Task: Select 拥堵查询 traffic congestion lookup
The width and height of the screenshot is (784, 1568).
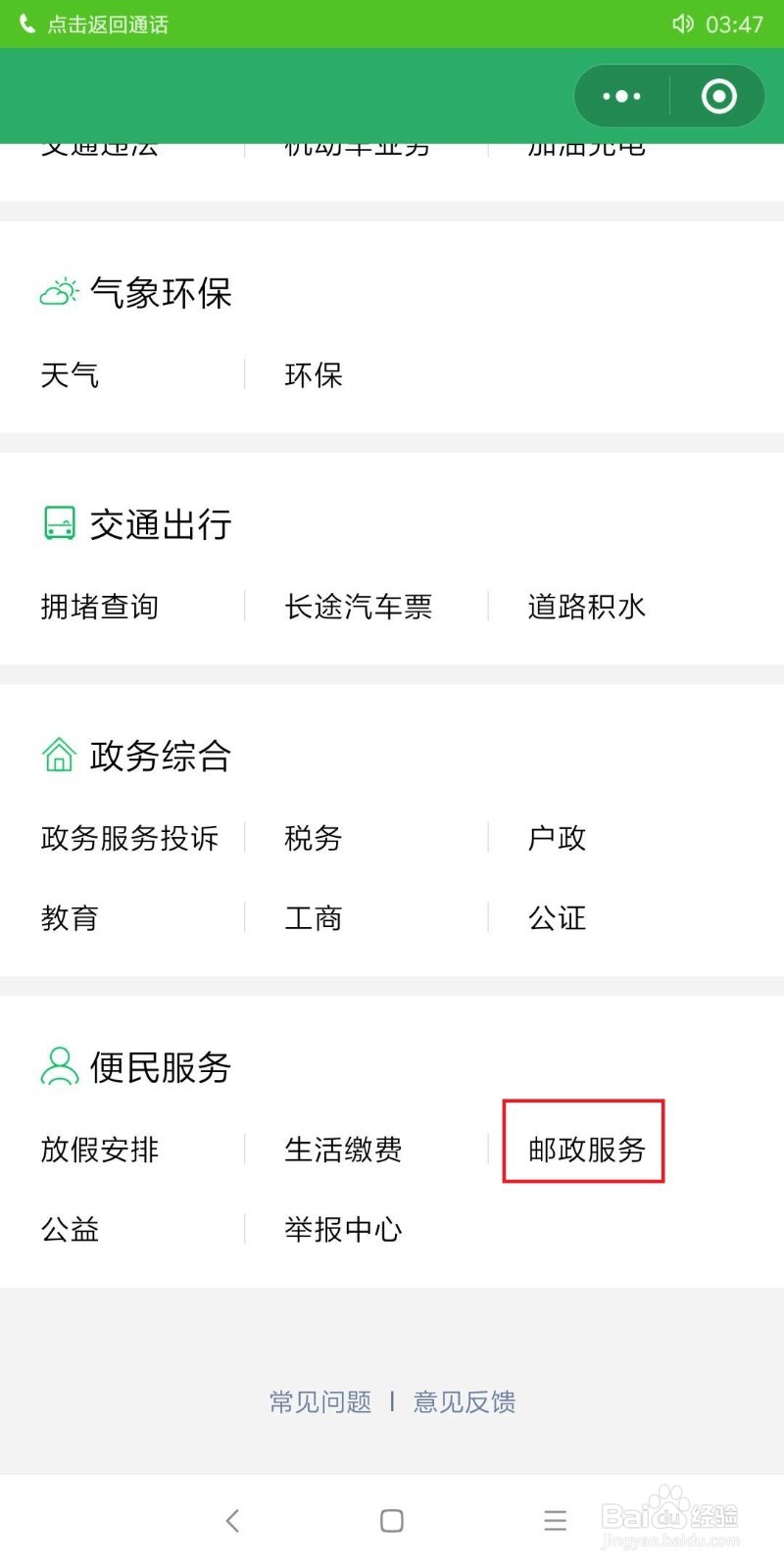Action: coord(99,607)
